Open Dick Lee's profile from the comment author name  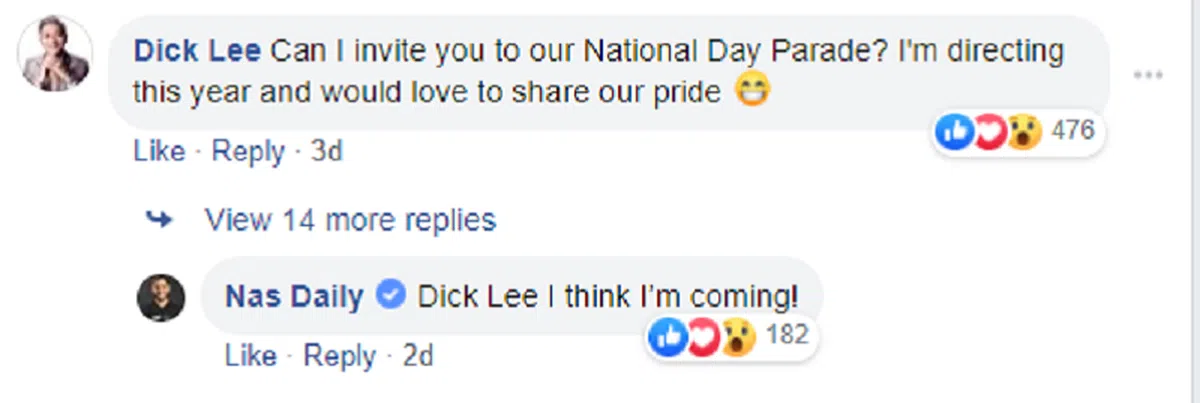pyautogui.click(x=197, y=51)
